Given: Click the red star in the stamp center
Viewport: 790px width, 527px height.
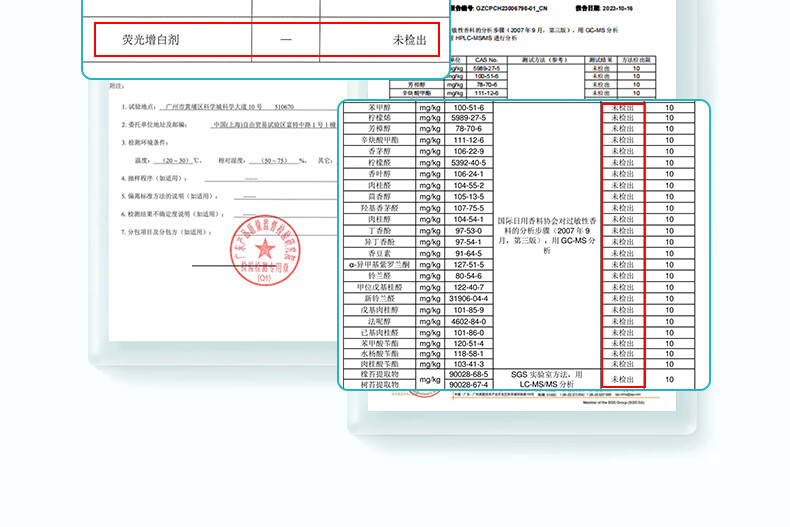Looking at the screenshot, I should coord(265,249).
